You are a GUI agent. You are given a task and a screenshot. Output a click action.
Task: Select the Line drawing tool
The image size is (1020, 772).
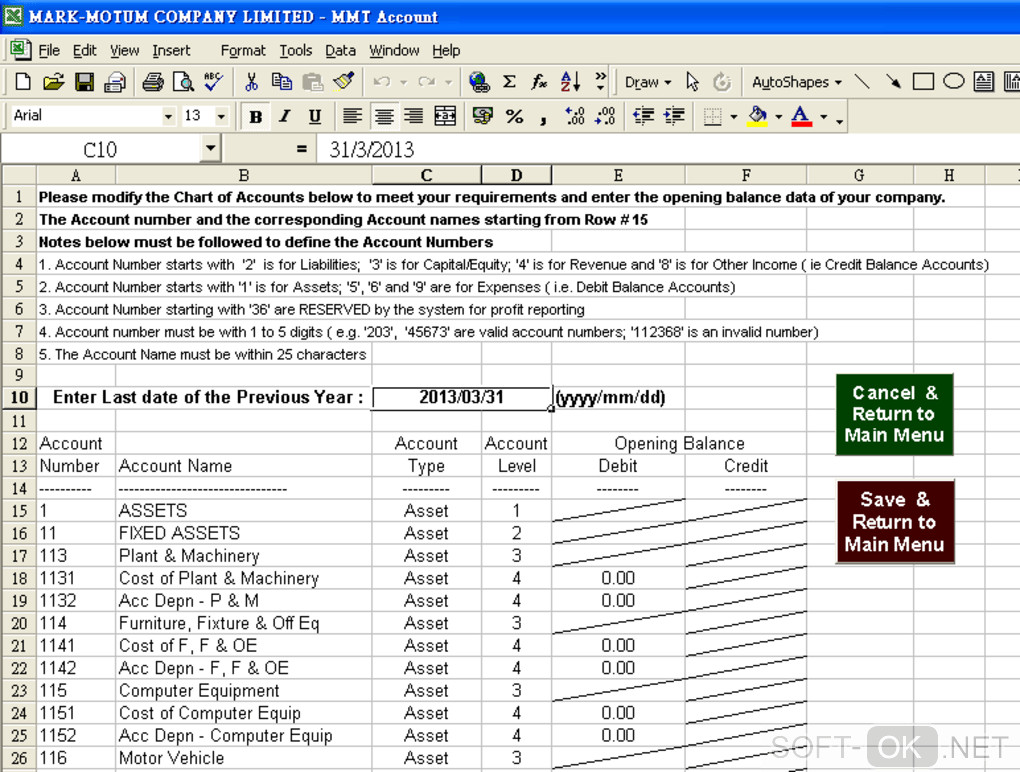click(x=862, y=82)
